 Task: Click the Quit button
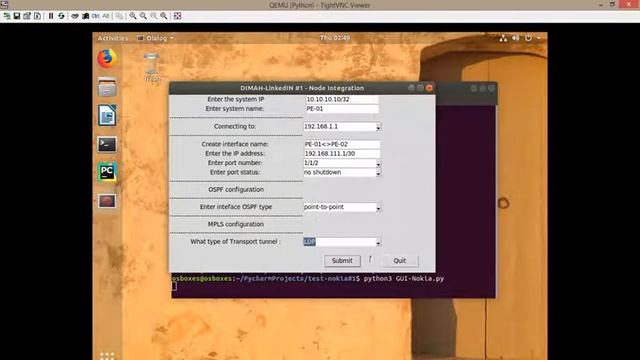(x=400, y=260)
